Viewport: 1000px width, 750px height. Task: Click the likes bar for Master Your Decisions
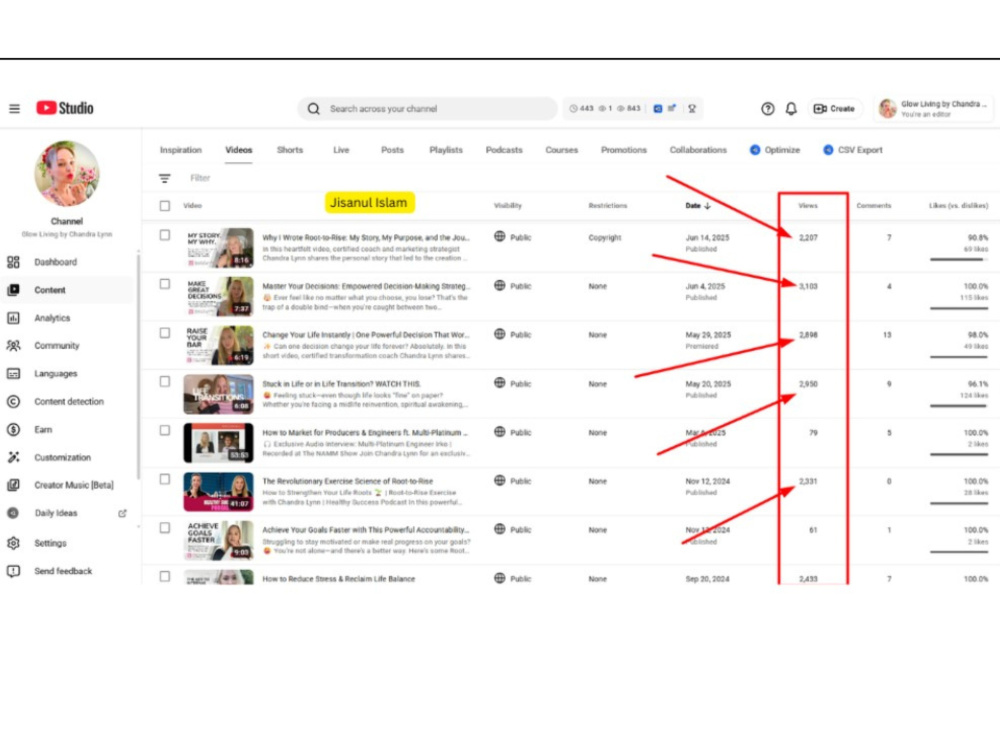[959, 308]
